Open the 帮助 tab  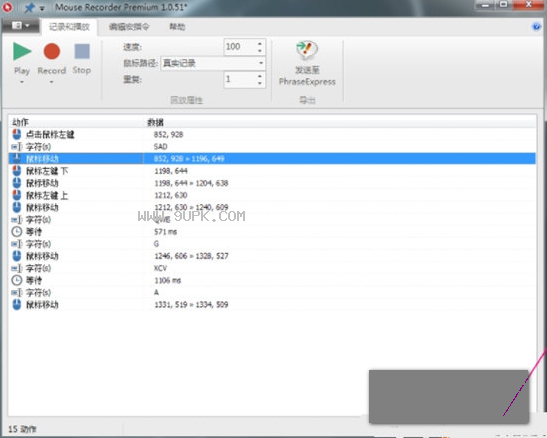coord(177,27)
